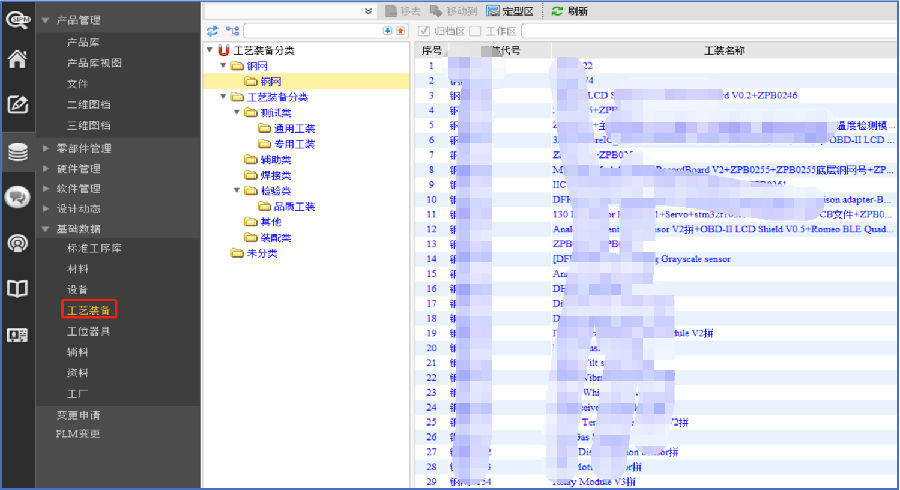This screenshot has height=490, width=900.
Task: Open the top dropdown combo box arrow
Action: [369, 11]
